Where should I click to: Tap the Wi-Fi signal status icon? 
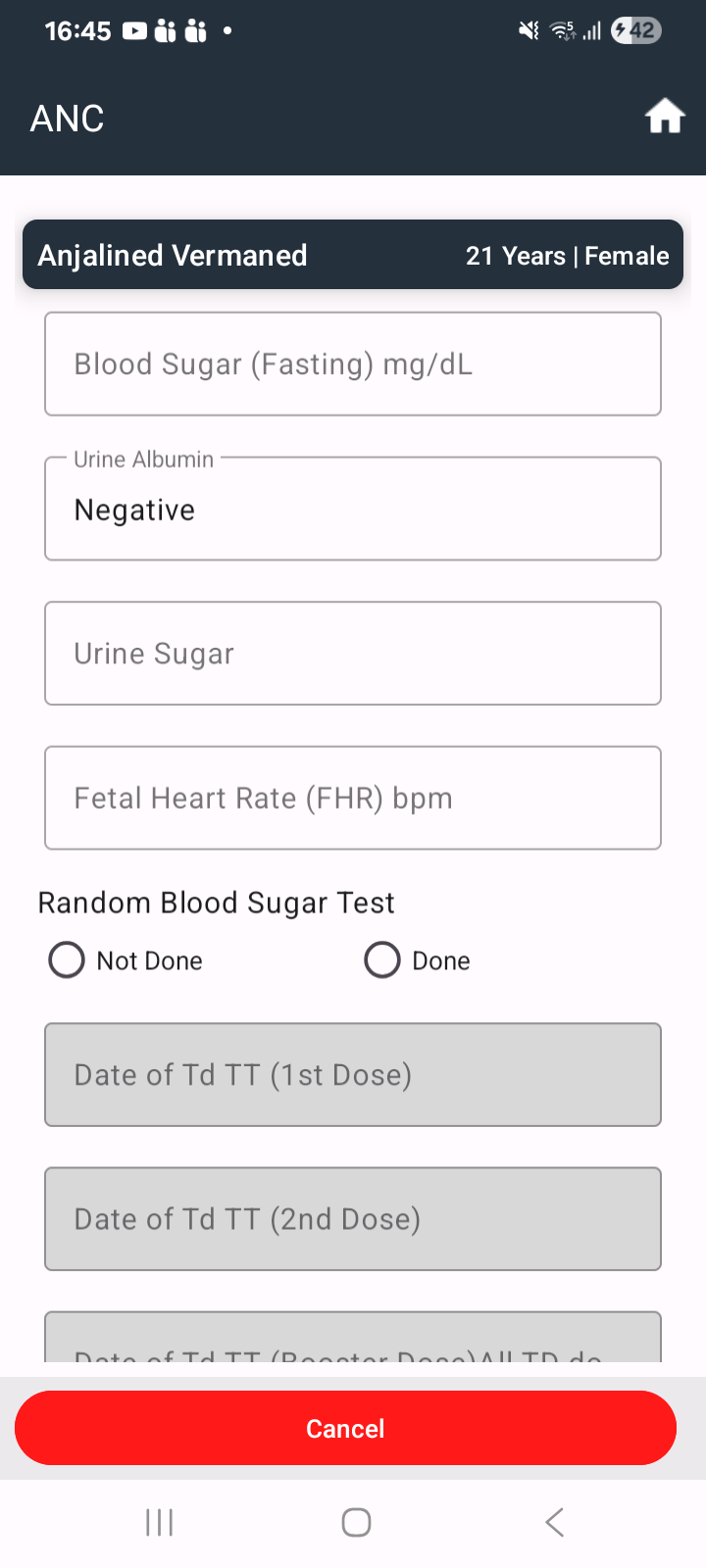point(563,31)
